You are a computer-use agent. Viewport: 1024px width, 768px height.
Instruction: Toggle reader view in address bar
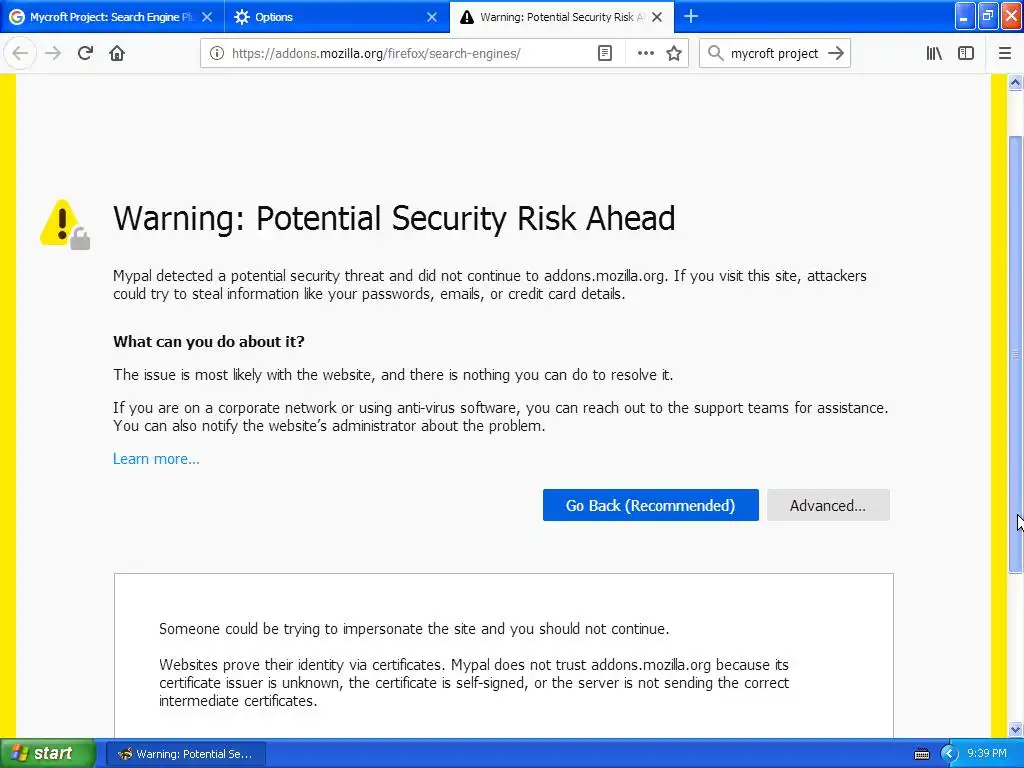[x=605, y=53]
